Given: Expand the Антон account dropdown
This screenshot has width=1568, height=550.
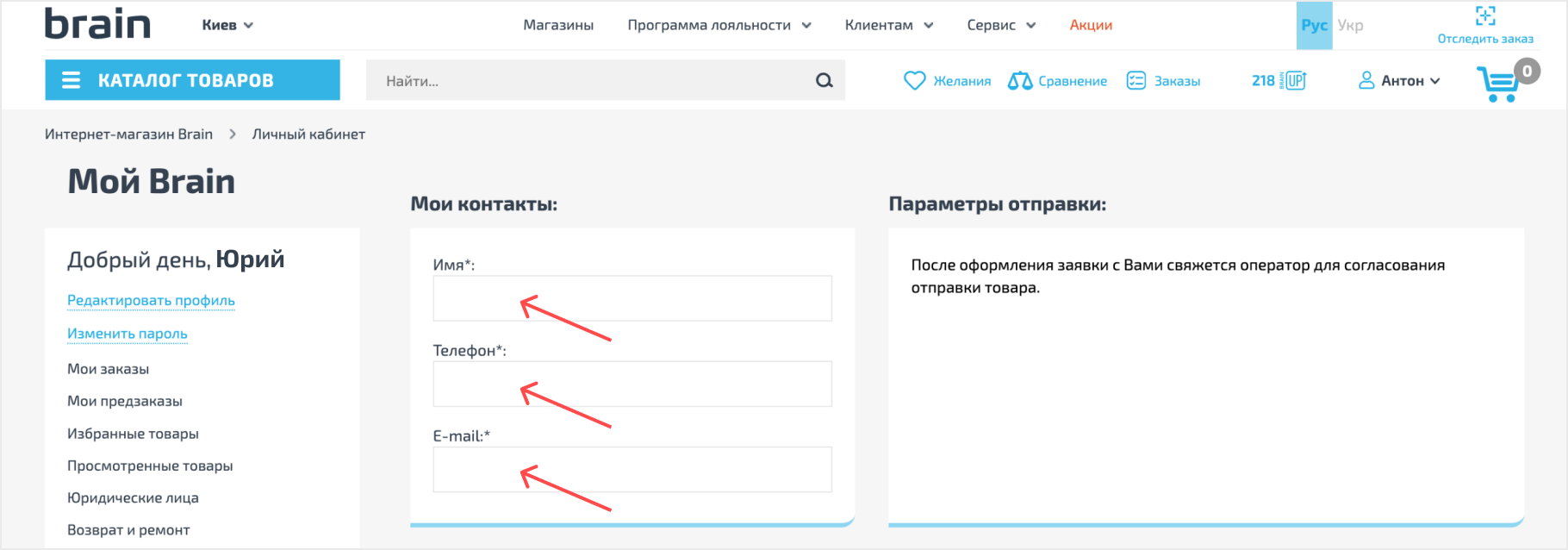Looking at the screenshot, I should point(1410,80).
